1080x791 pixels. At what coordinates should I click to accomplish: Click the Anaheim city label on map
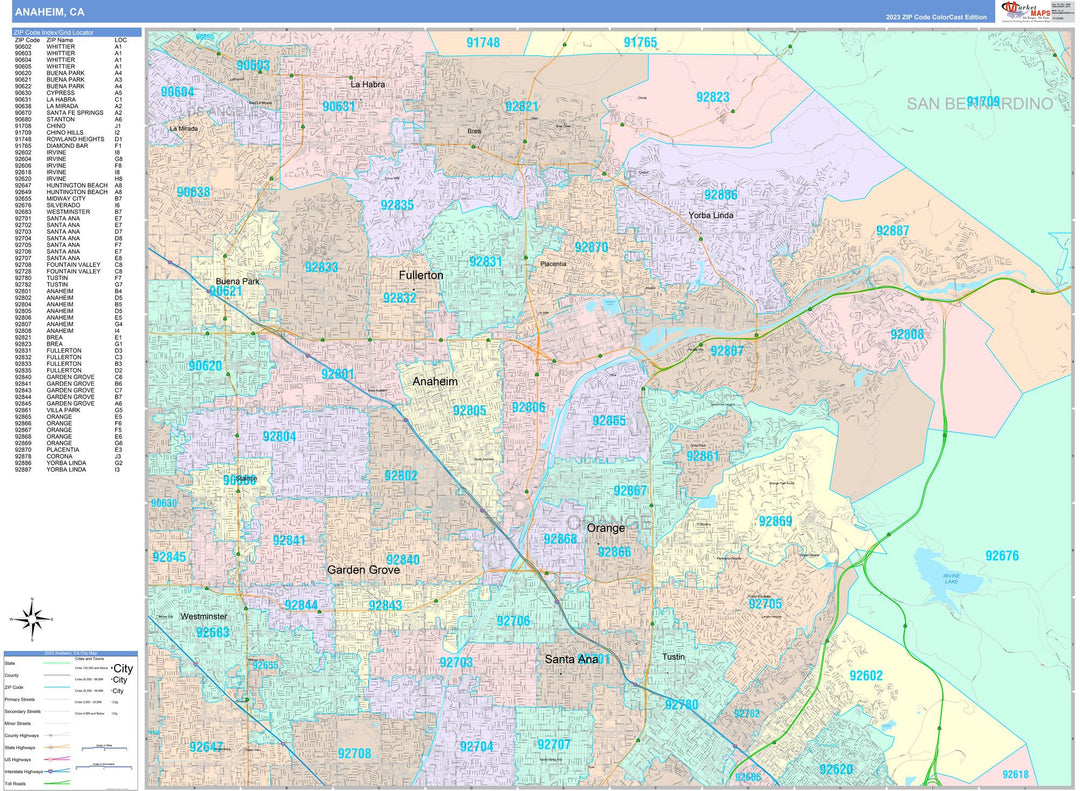[434, 382]
